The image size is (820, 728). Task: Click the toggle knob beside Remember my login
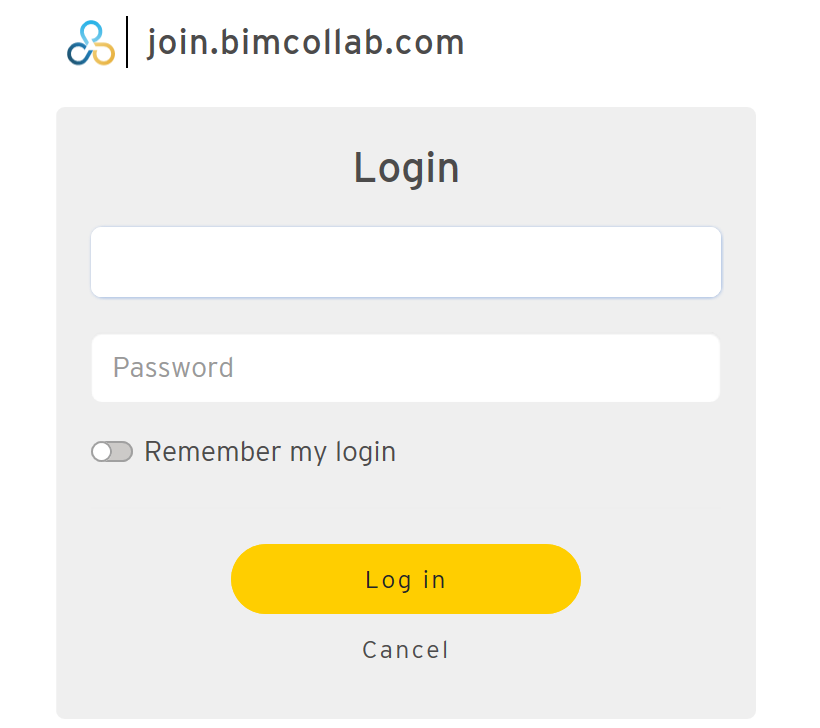coord(103,451)
